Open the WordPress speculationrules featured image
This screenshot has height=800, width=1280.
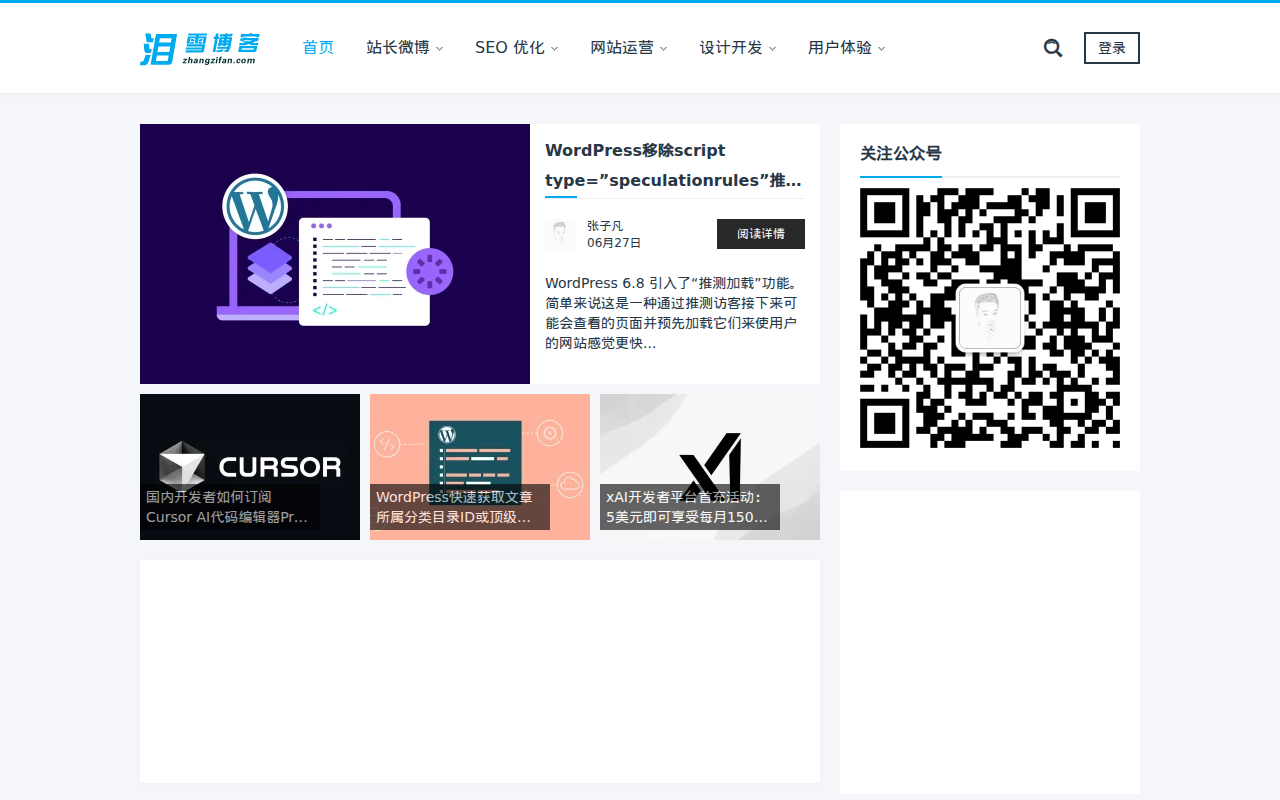(x=335, y=254)
